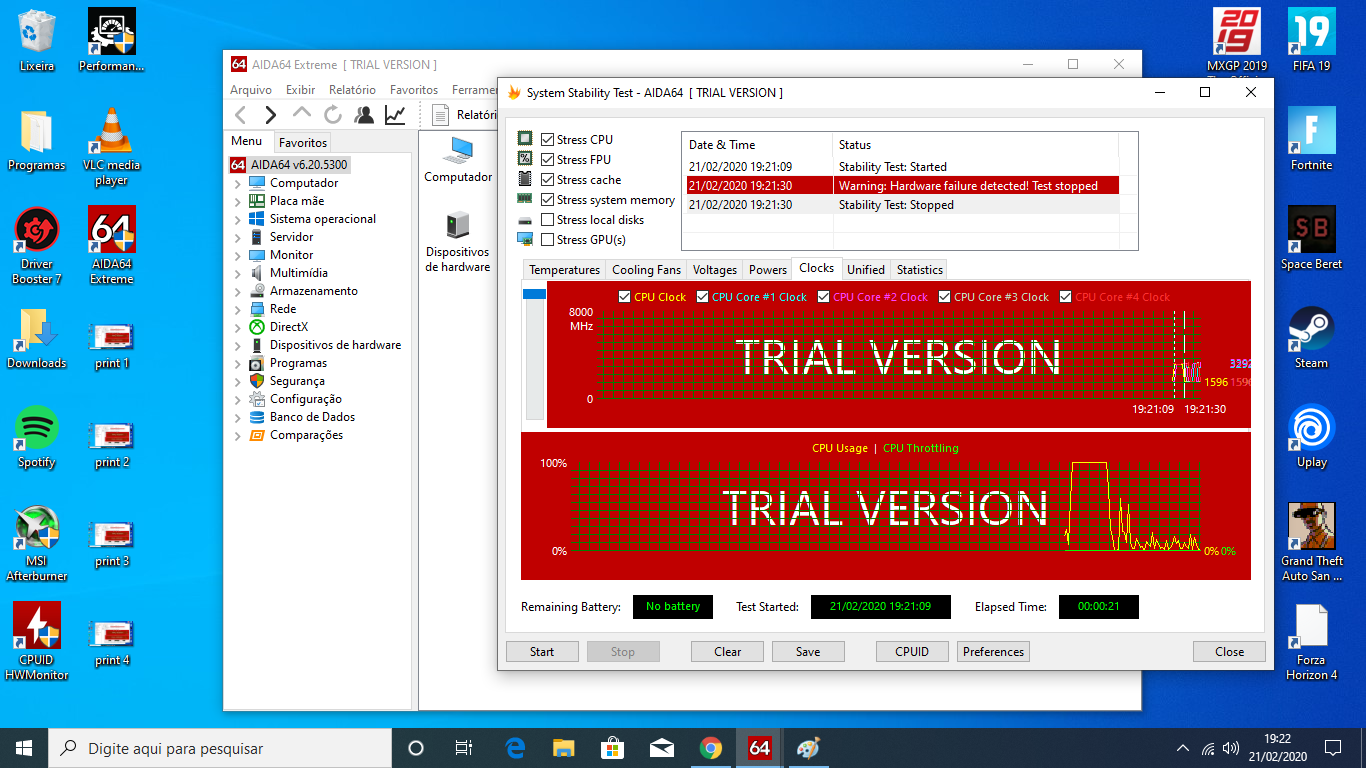Expand the Segurança tree node
The width and height of the screenshot is (1366, 768).
click(x=237, y=382)
